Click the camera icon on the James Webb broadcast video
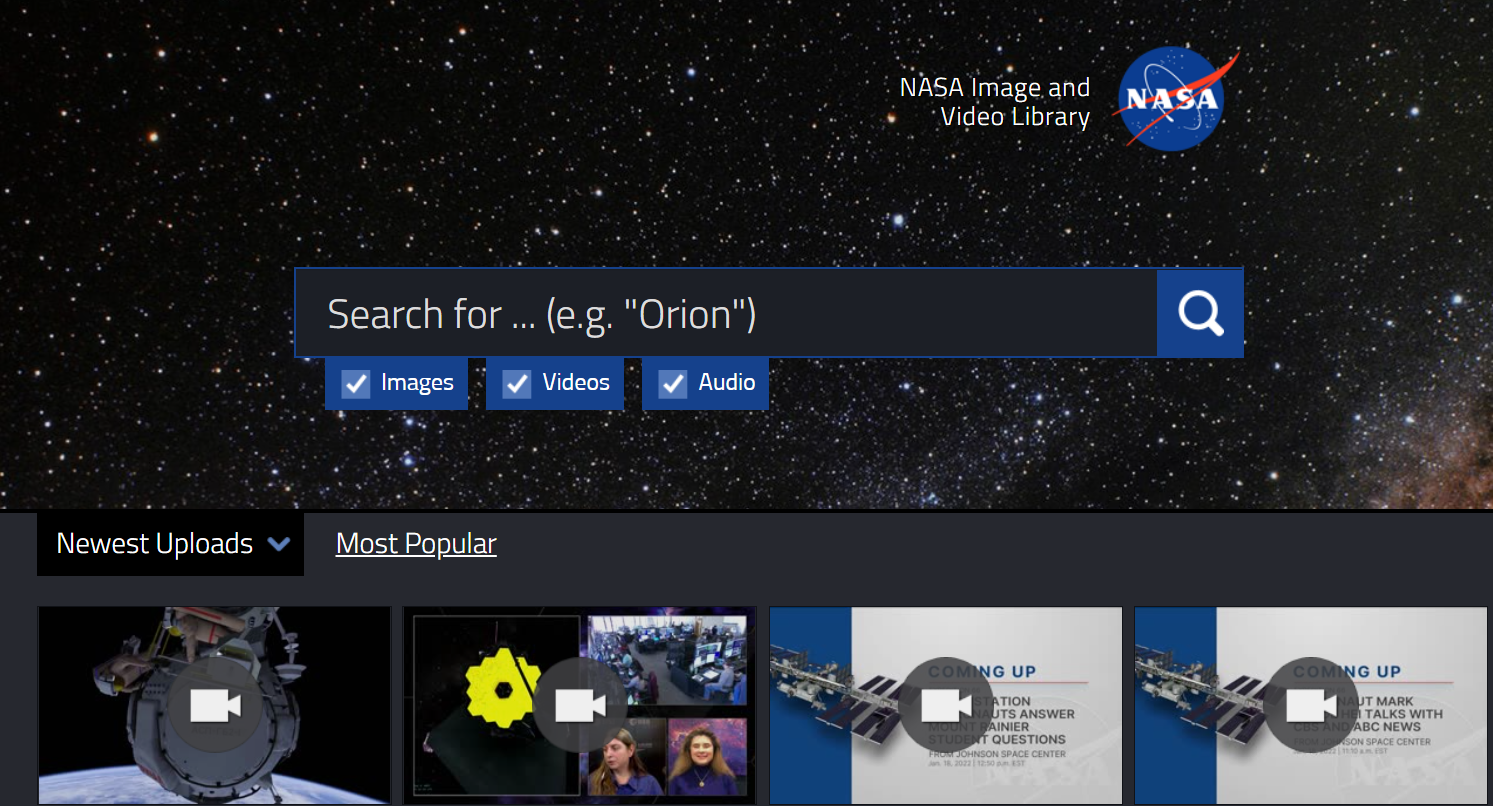Screen dimensions: 1493x806 coord(581,706)
